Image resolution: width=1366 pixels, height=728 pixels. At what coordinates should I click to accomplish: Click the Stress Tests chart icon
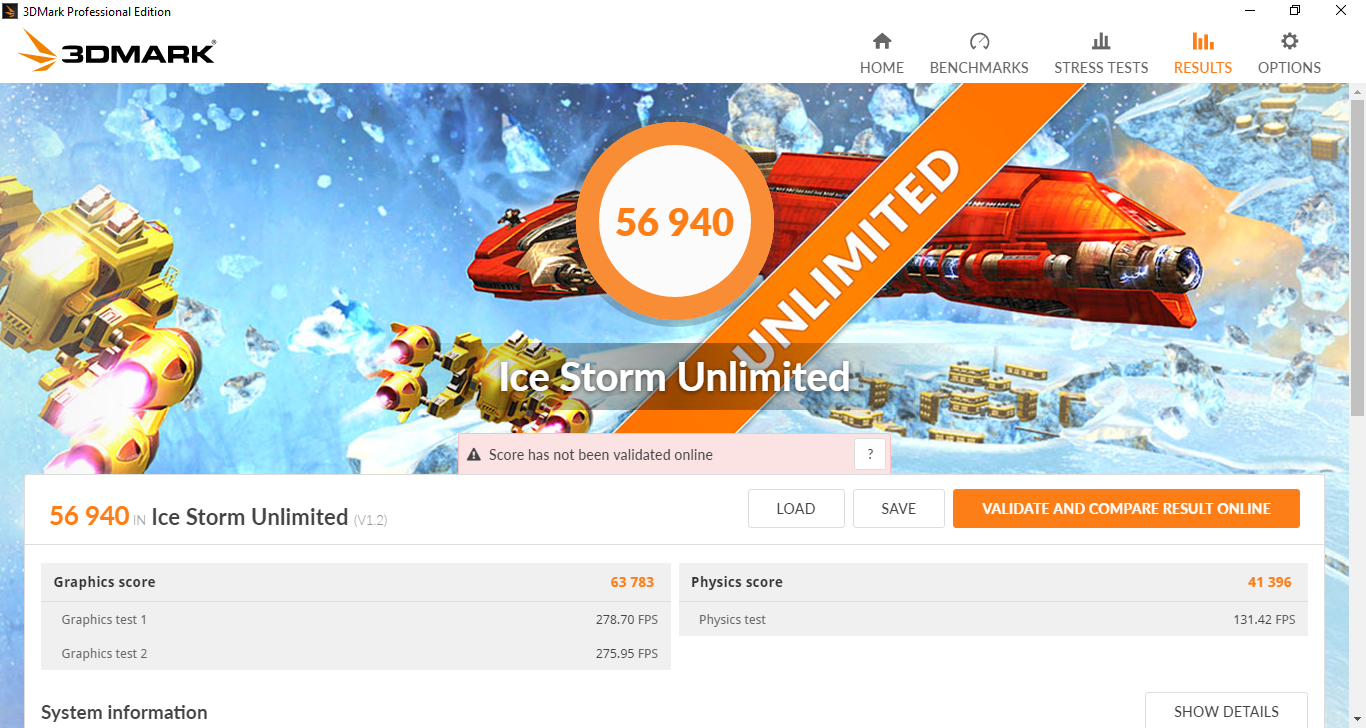tap(1101, 41)
